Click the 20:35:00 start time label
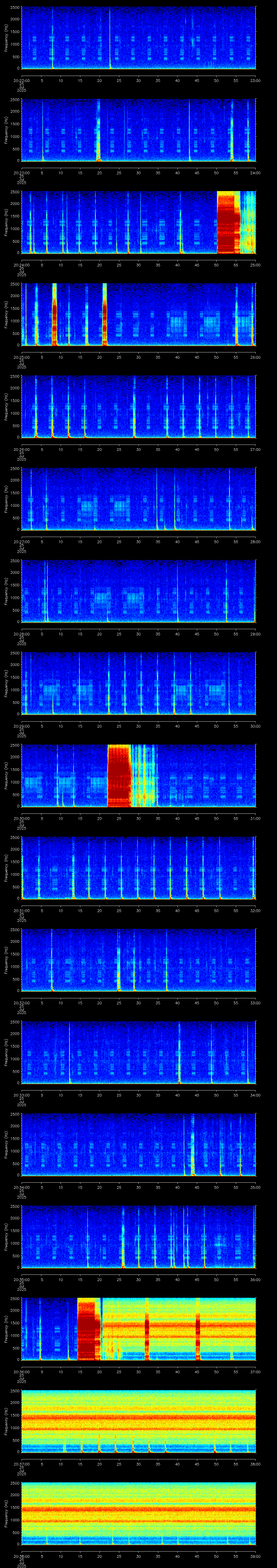The image size is (277, 1568). (22, 1279)
